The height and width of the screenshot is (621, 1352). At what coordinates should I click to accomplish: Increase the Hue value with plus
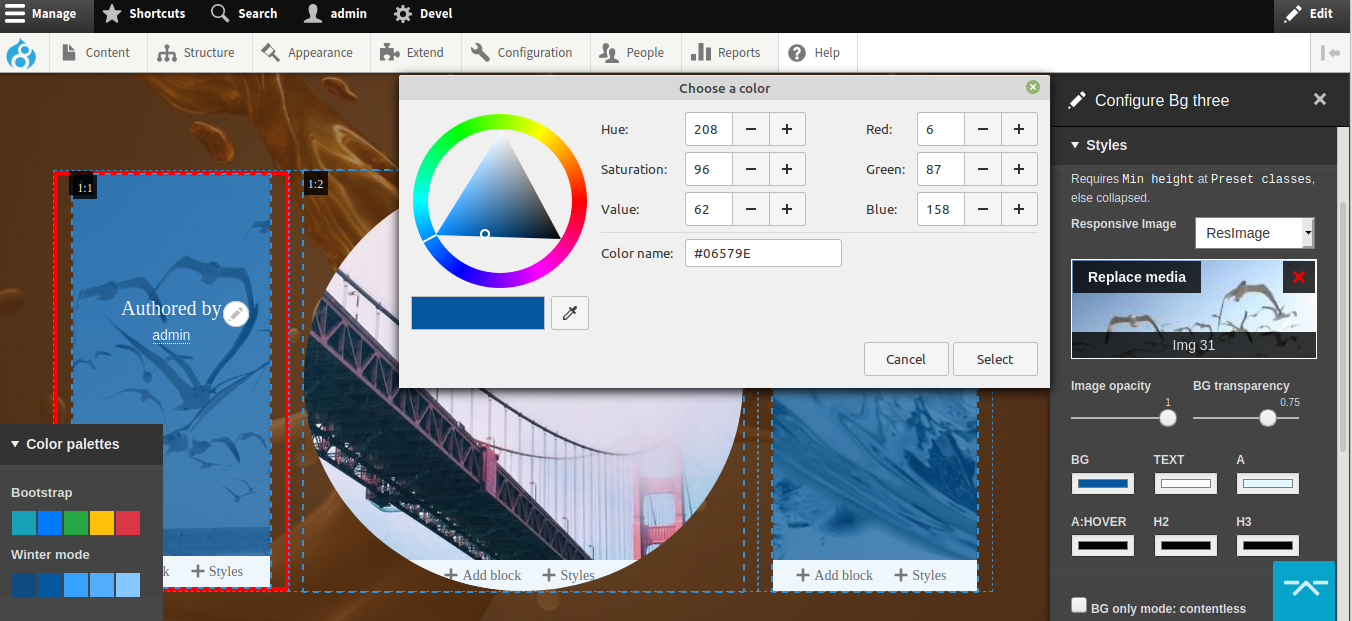787,129
